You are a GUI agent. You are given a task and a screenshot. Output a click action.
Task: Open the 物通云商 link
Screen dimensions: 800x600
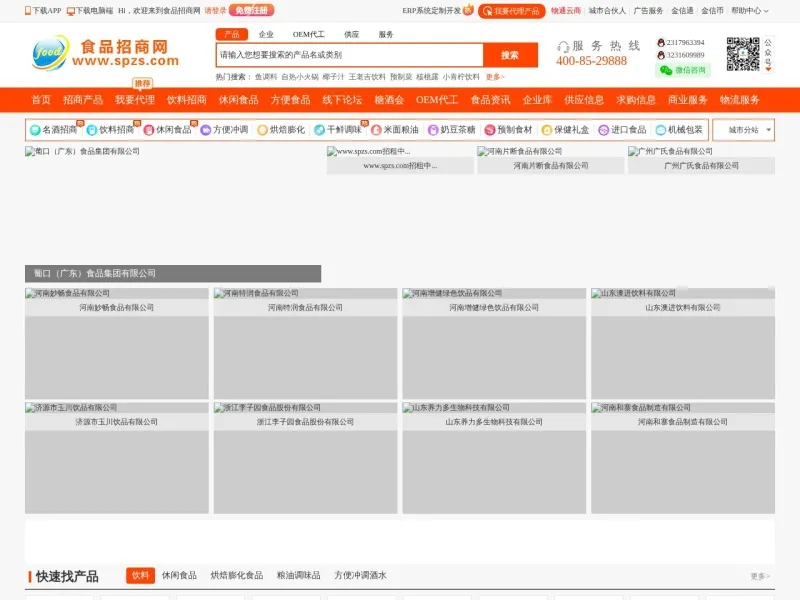[566, 11]
